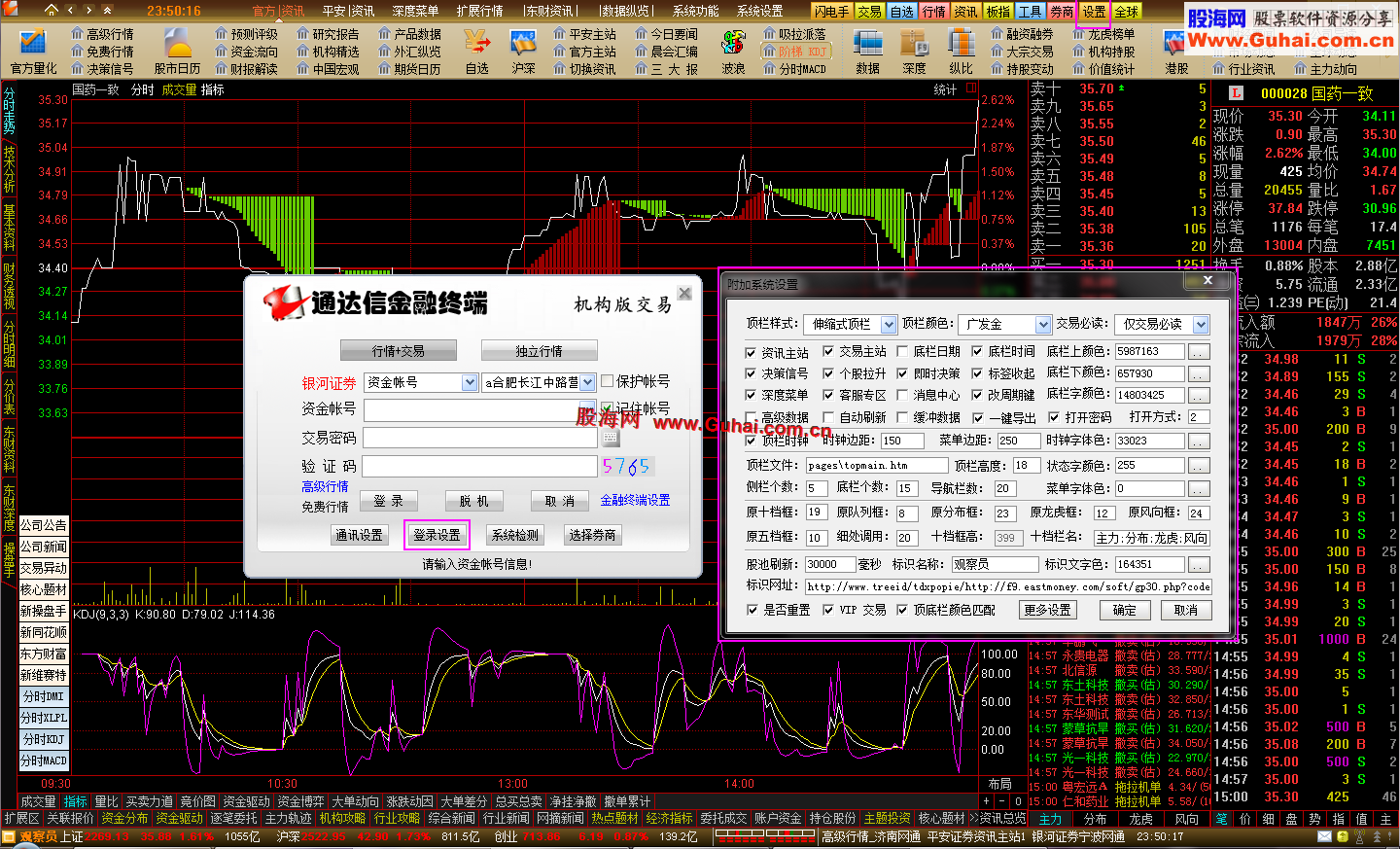Toggle the 一键导出 checkbox
The height and width of the screenshot is (849, 1400).
point(977,417)
